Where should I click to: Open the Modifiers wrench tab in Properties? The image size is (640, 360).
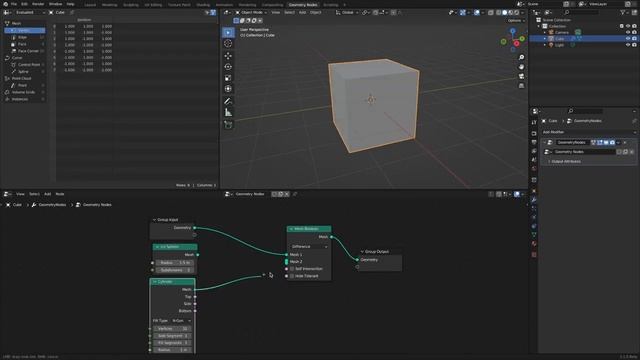534,200
